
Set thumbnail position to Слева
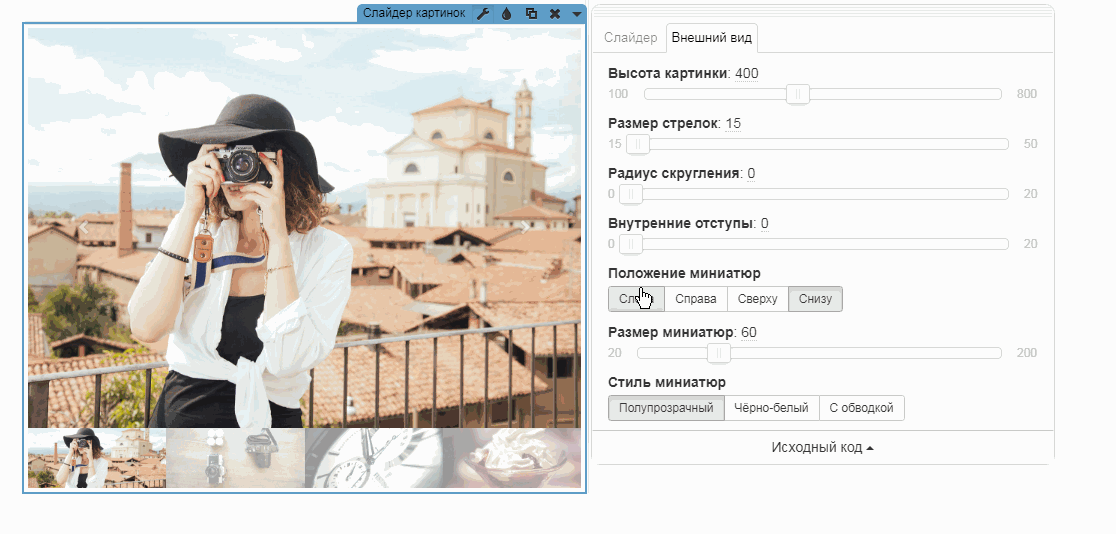(x=636, y=299)
